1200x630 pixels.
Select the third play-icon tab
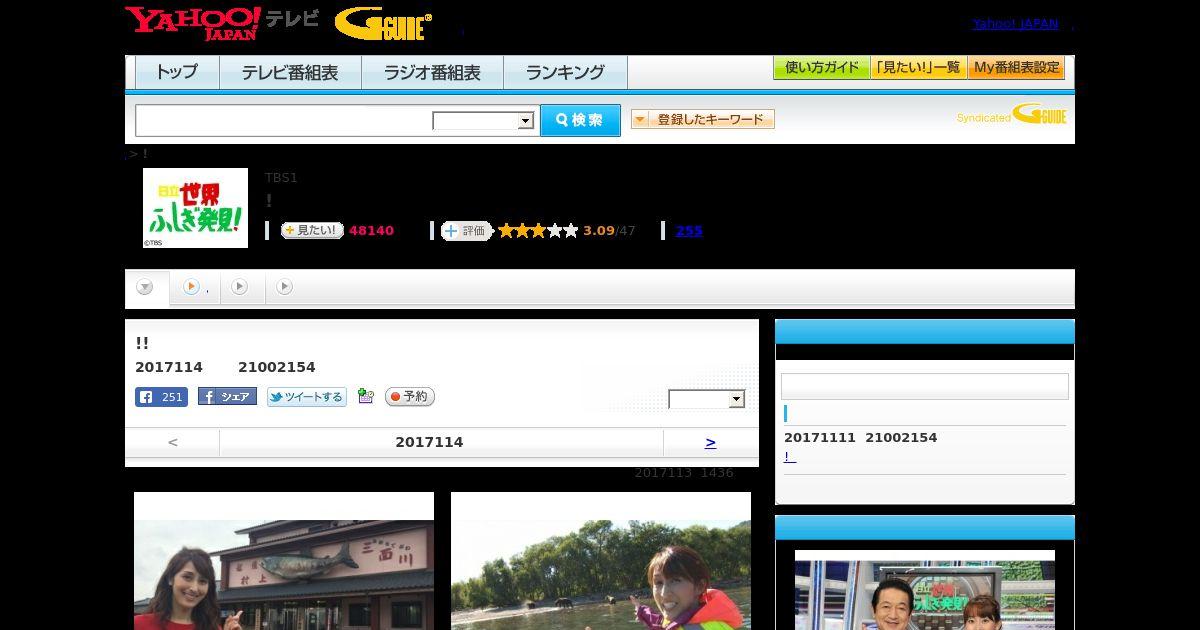(240, 287)
